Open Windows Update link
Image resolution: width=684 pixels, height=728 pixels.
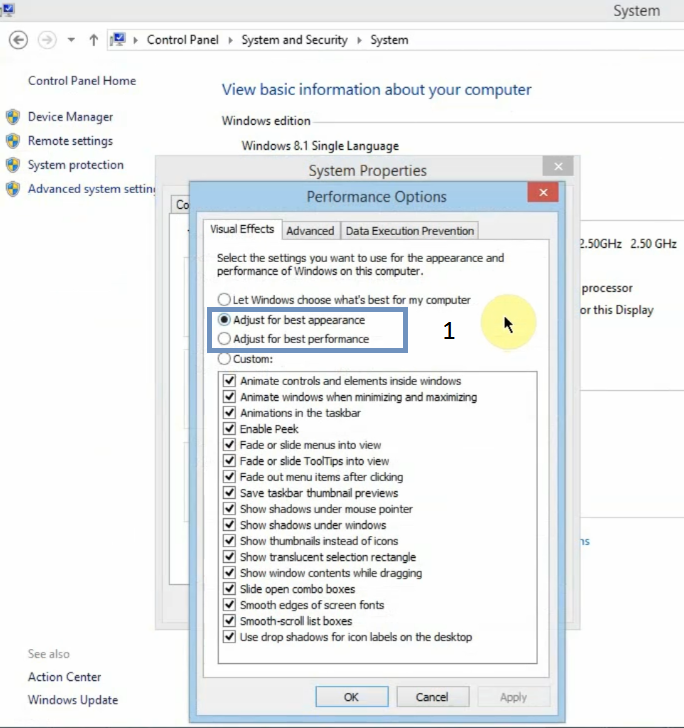click(x=73, y=700)
